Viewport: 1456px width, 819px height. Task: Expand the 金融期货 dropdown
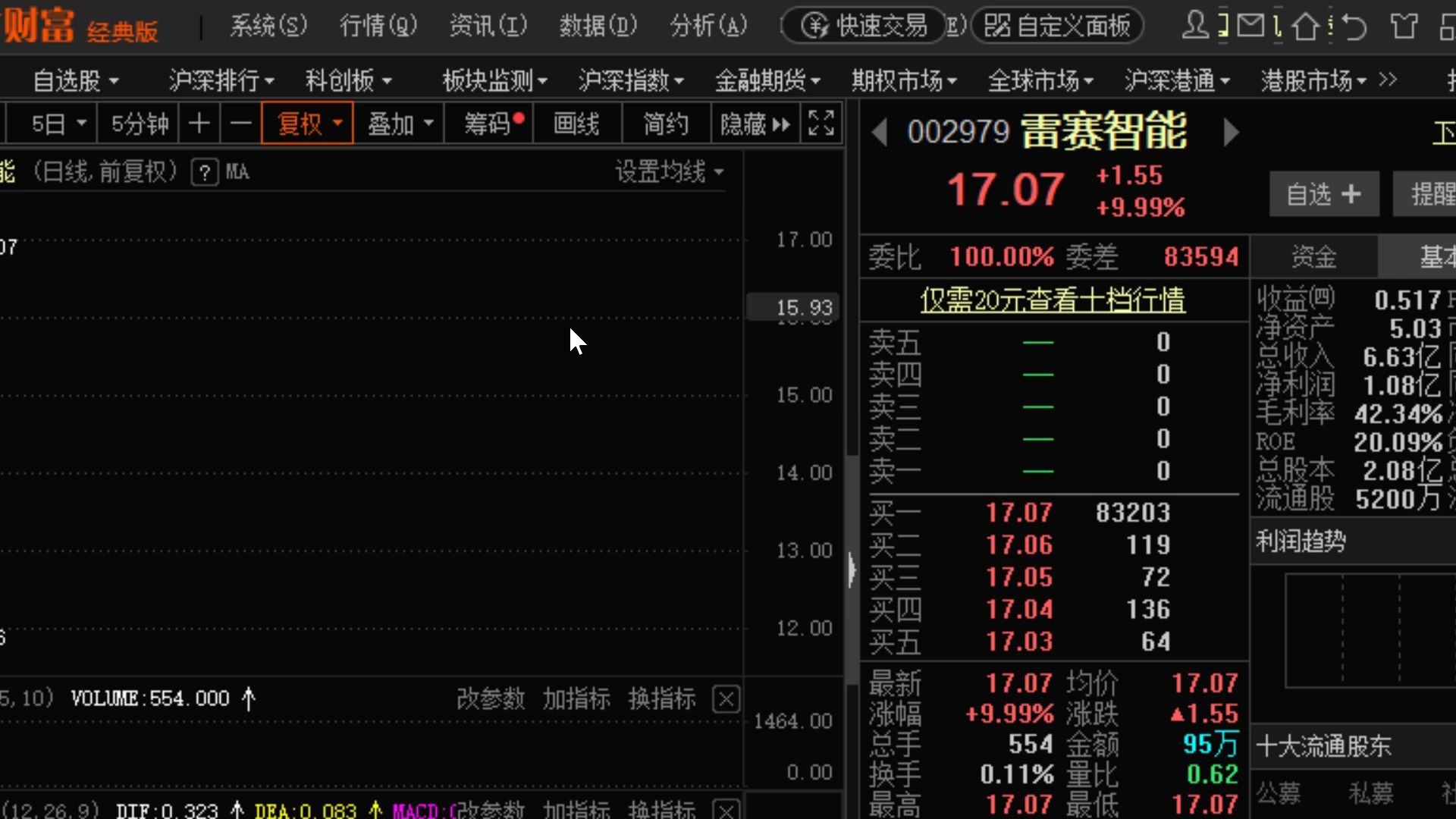(767, 80)
